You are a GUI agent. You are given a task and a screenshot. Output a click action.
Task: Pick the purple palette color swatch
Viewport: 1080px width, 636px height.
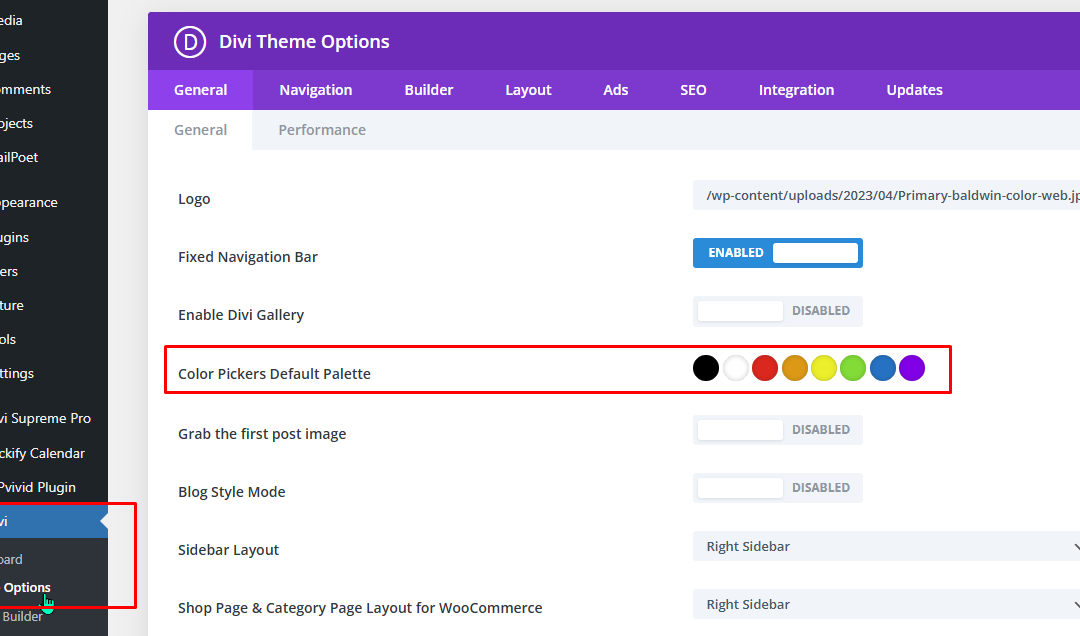[912, 368]
